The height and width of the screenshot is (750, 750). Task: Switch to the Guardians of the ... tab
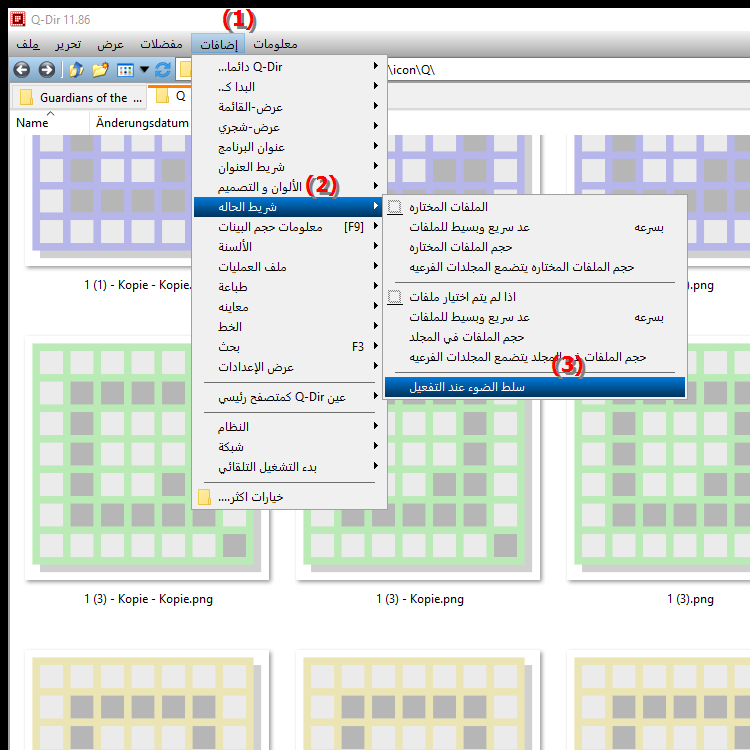tap(78, 98)
